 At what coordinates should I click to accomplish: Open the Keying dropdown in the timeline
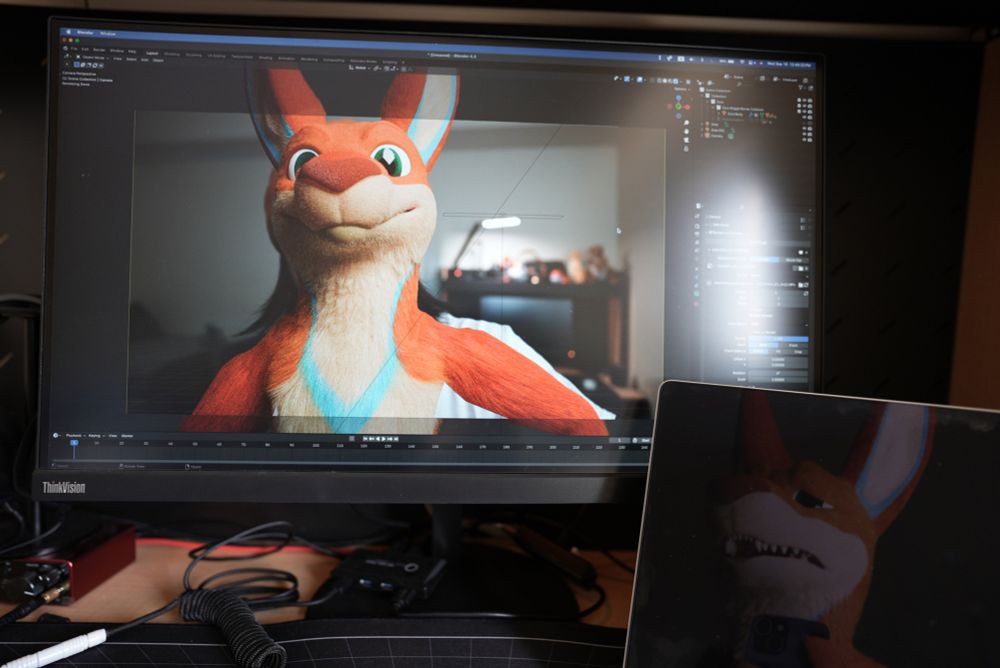coord(96,436)
